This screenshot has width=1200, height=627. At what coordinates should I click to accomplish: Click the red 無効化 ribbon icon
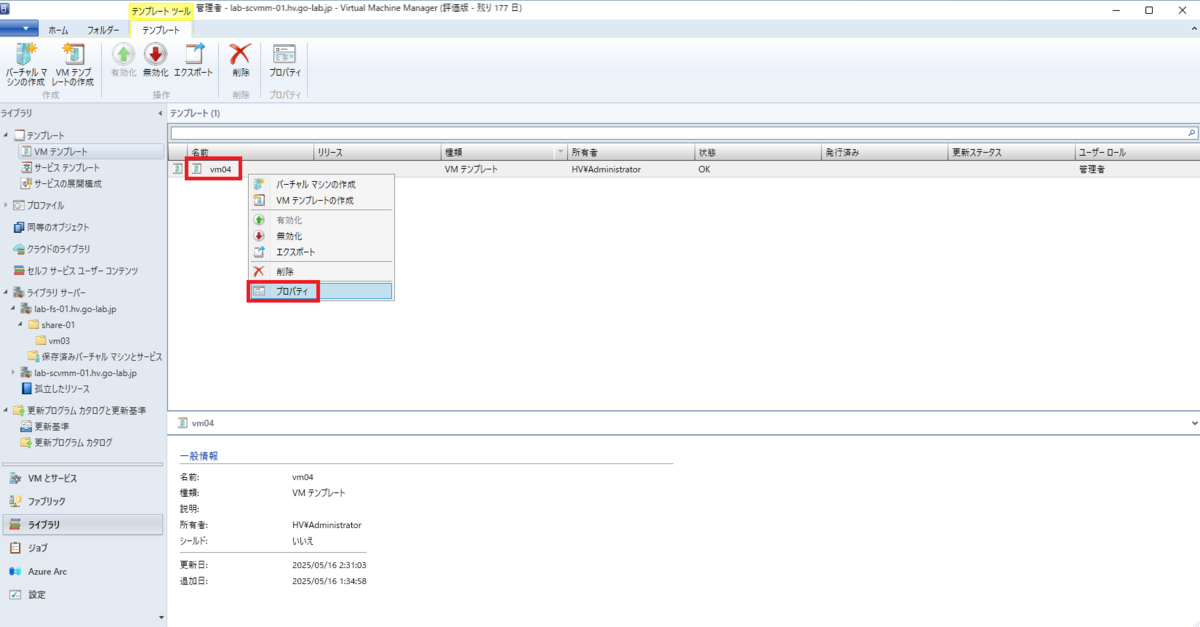[155, 61]
